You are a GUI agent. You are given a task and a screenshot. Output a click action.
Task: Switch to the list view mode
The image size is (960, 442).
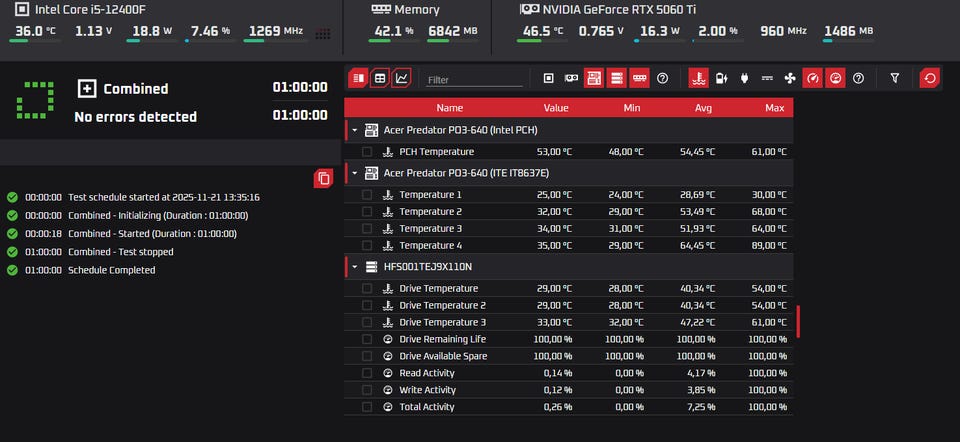point(359,78)
